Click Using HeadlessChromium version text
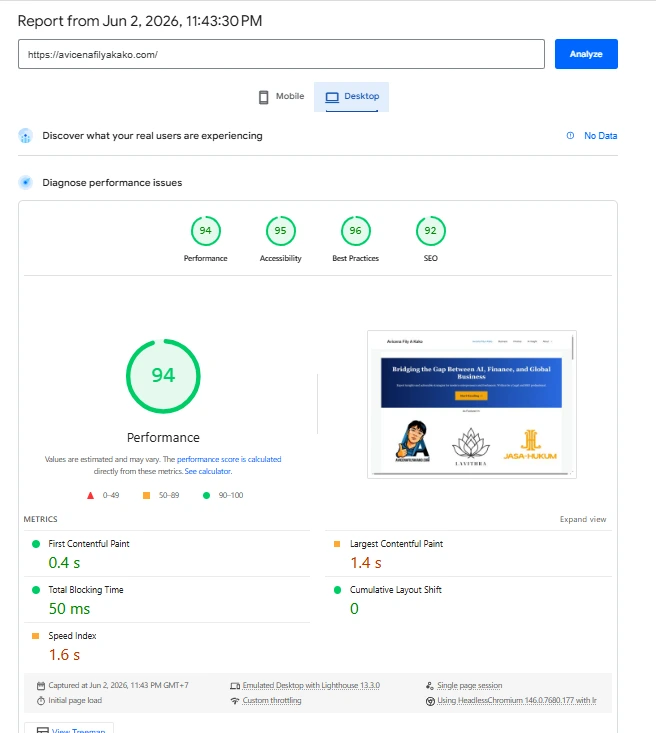 pos(517,700)
